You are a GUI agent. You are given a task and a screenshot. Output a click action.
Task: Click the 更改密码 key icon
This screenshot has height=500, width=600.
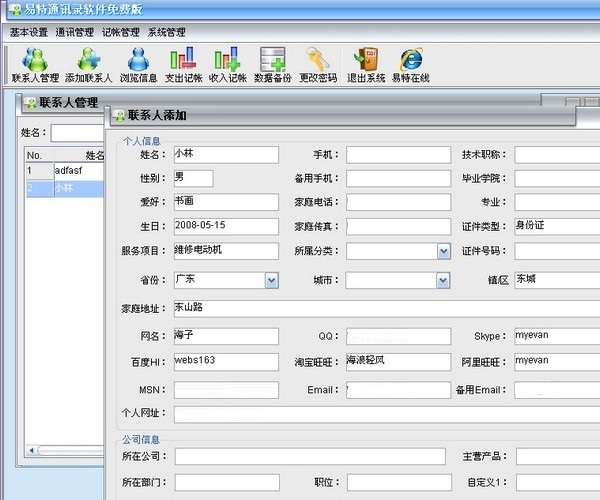(318, 64)
